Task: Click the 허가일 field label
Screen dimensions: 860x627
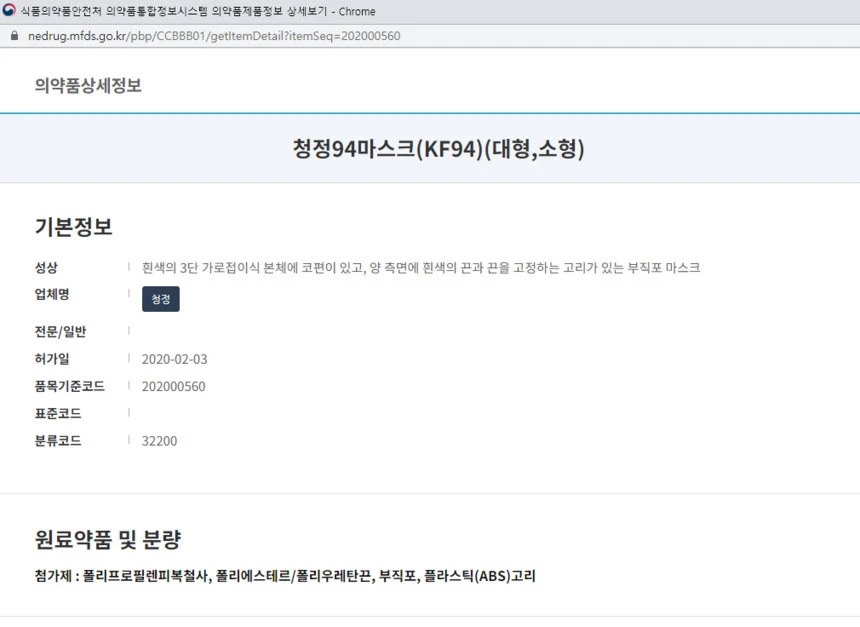Action: click(x=53, y=359)
